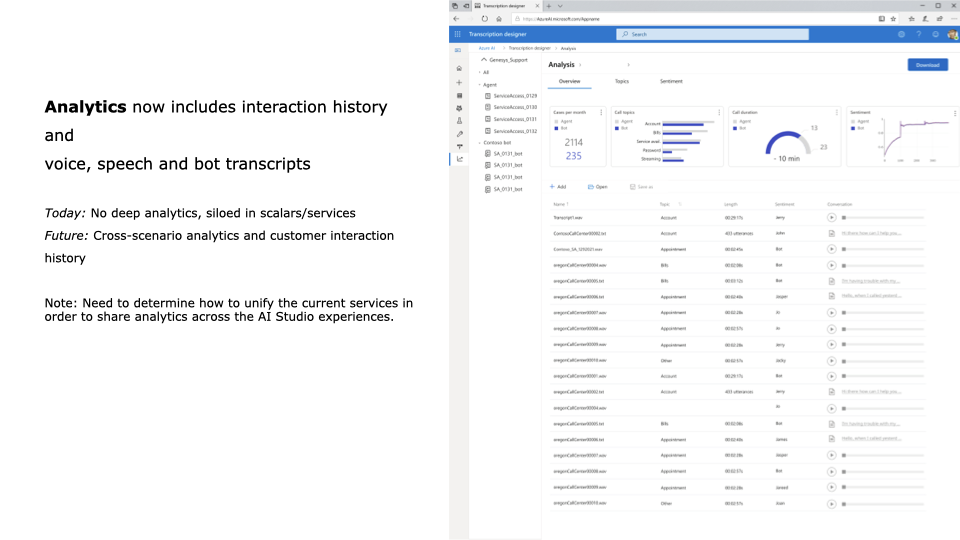Open more options on Cases per month card
The height and width of the screenshot is (540, 960).
click(601, 113)
